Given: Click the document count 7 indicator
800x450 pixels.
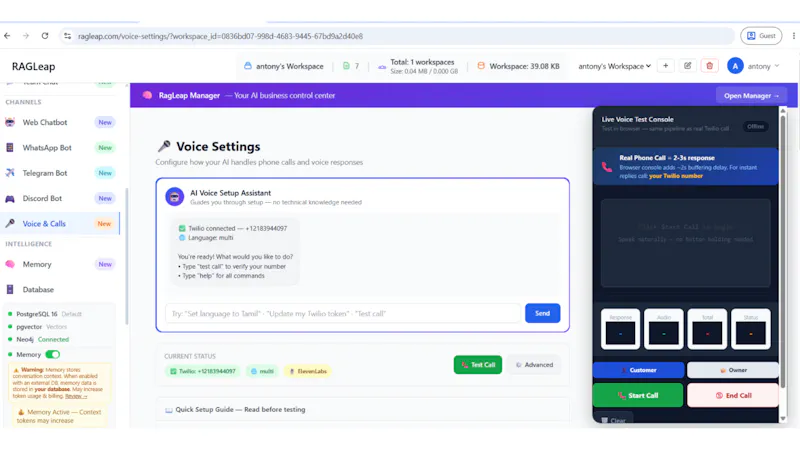Looking at the screenshot, I should pyautogui.click(x=351, y=66).
